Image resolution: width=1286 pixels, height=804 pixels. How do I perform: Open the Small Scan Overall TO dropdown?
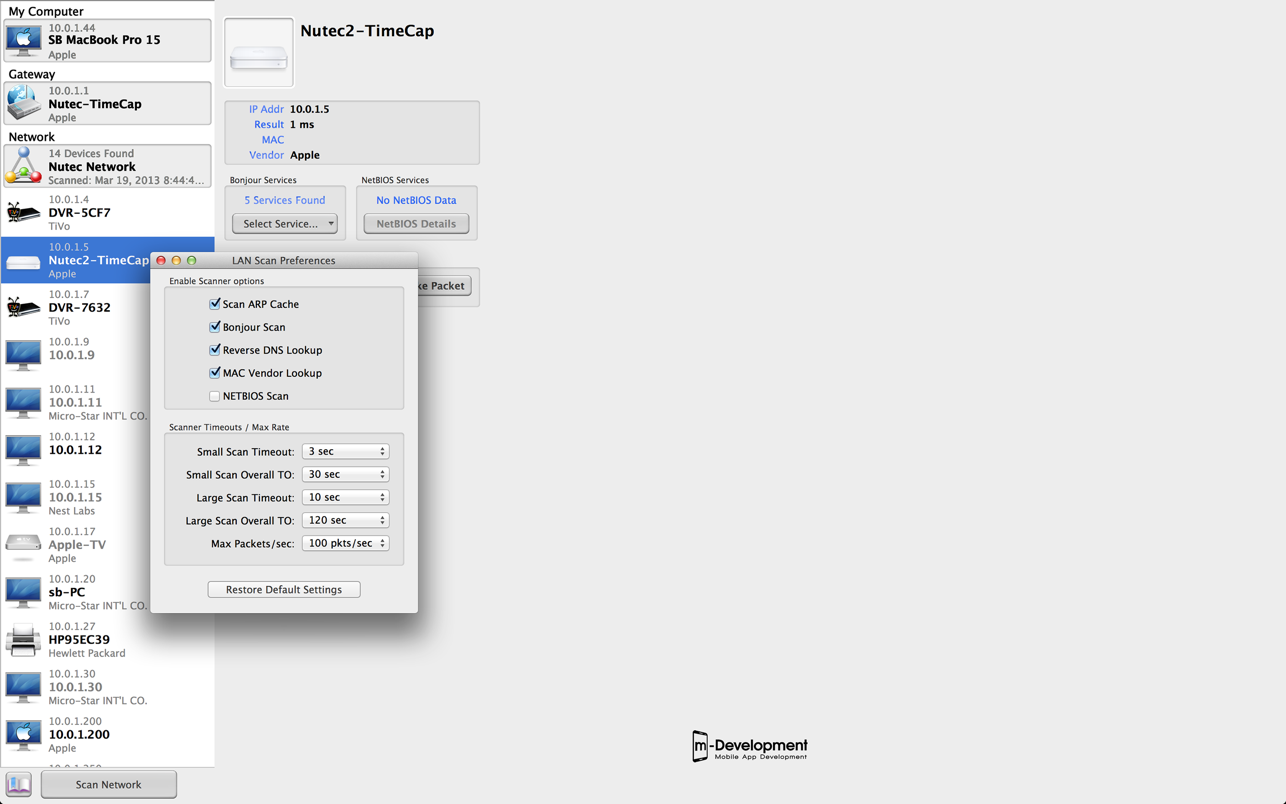coord(345,475)
